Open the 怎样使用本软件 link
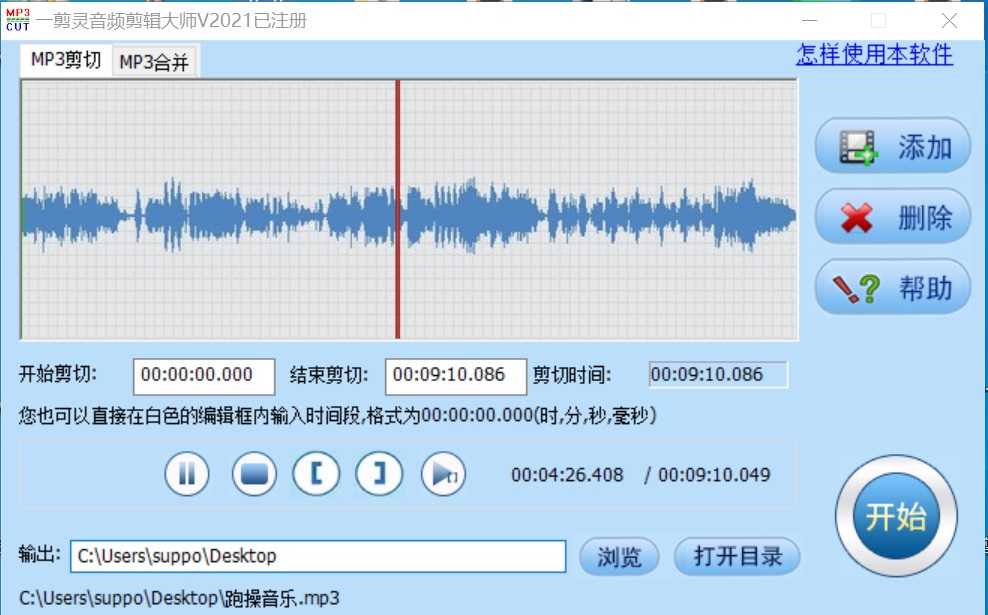This screenshot has width=988, height=615. (875, 54)
